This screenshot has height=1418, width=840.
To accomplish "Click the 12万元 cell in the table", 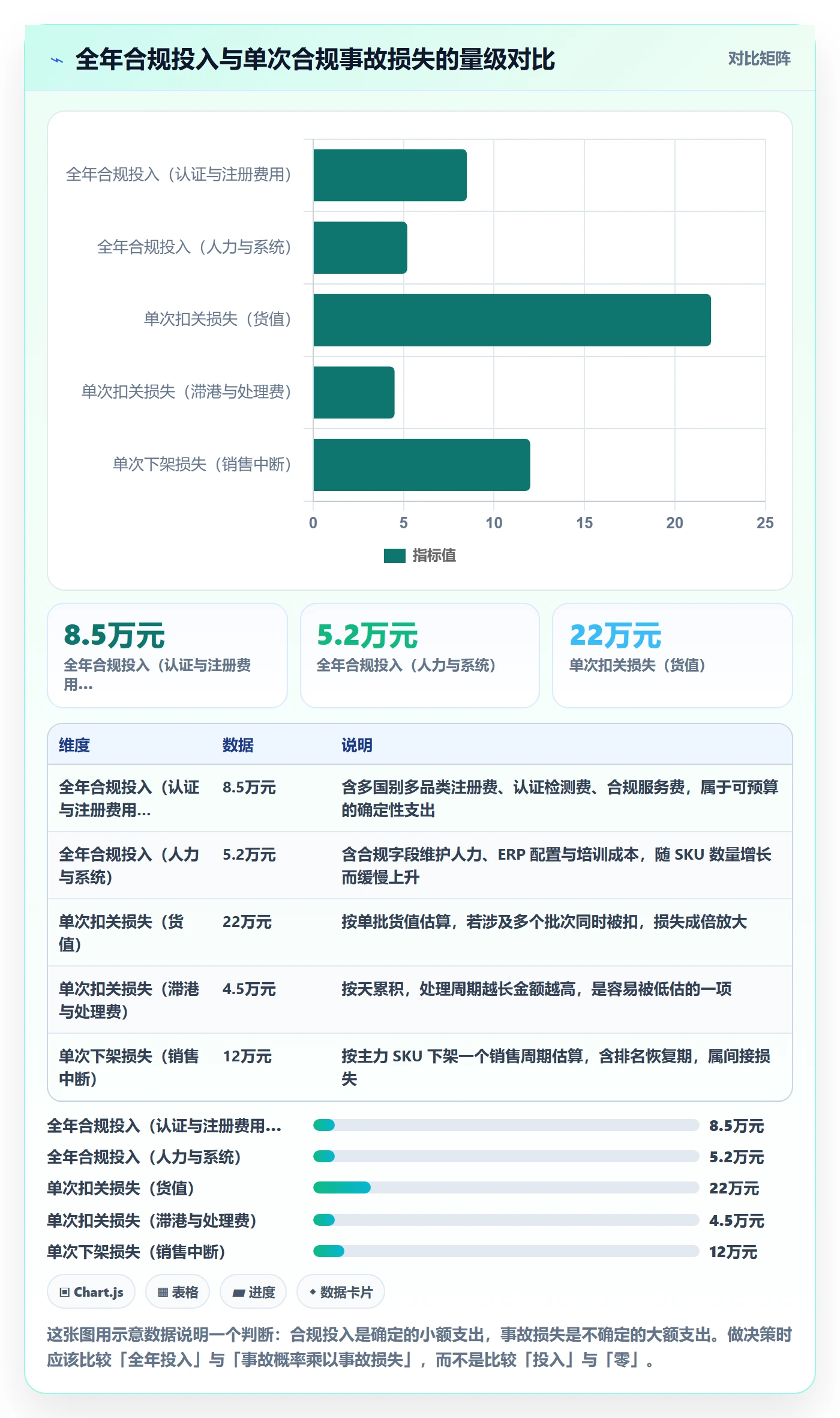I will (x=247, y=1056).
